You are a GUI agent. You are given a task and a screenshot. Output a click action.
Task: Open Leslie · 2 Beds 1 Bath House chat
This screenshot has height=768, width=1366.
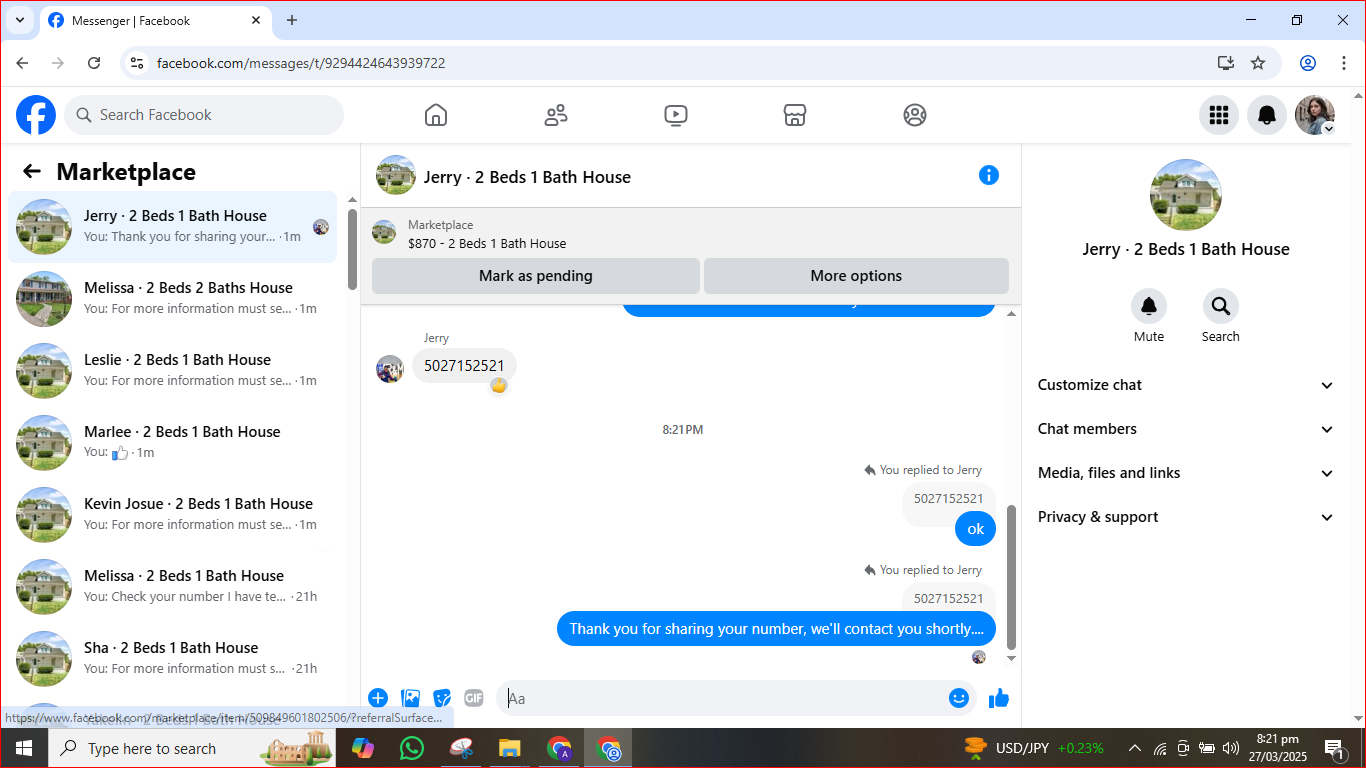coord(173,371)
